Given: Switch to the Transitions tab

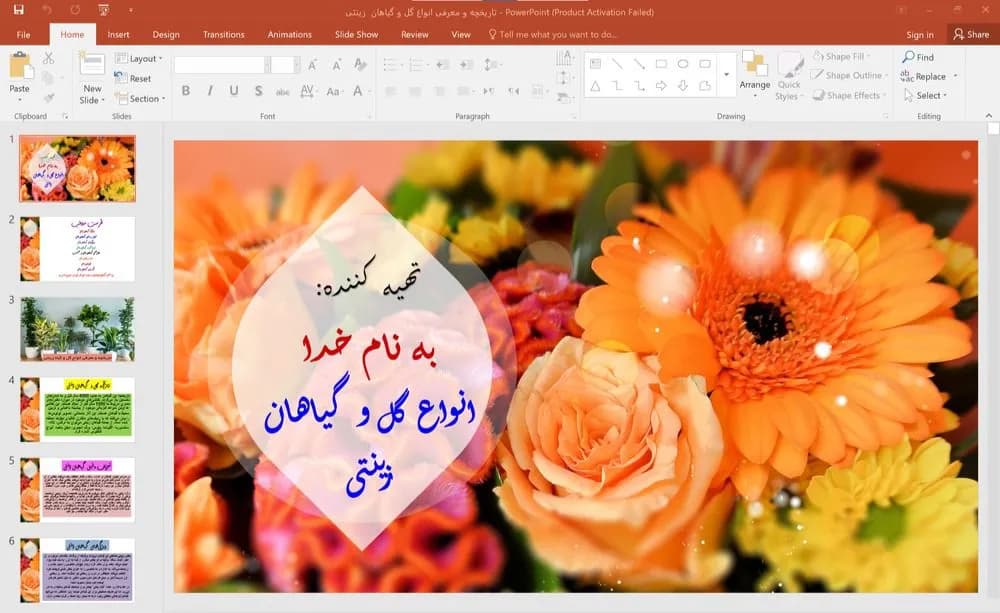Looking at the screenshot, I should point(223,34).
